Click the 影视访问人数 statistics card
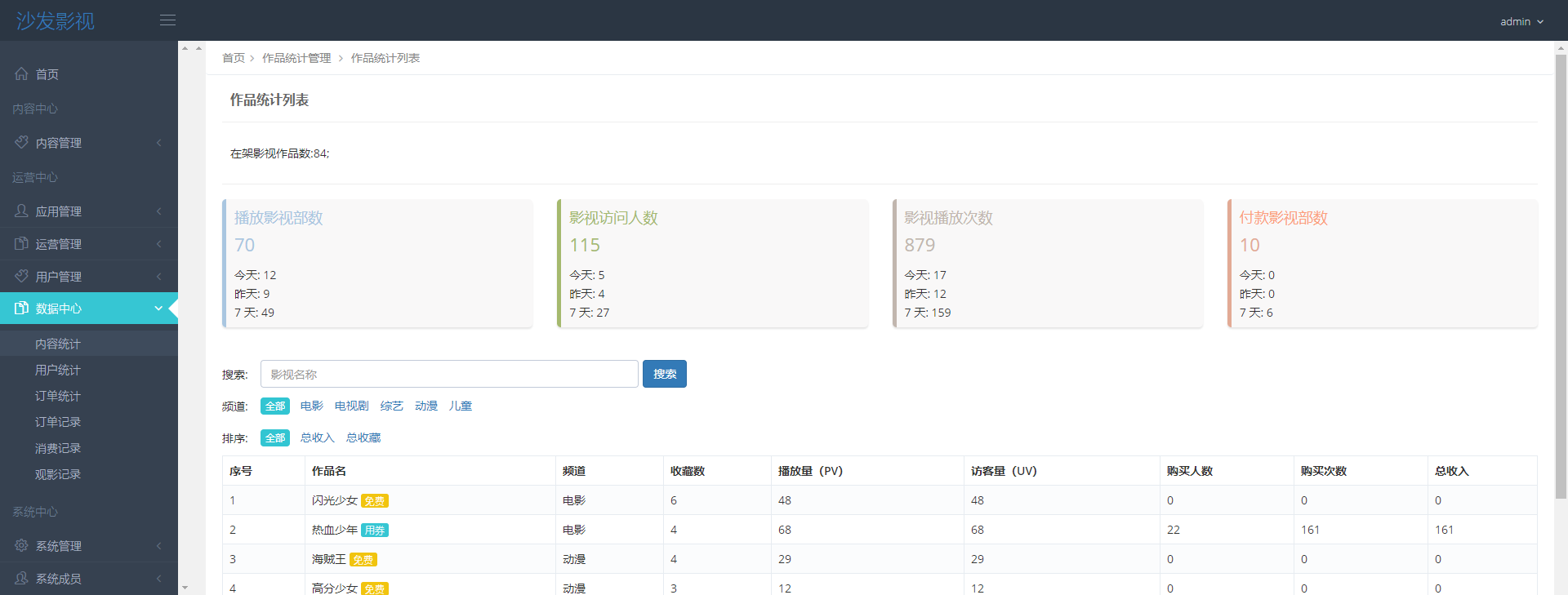Screen dimensions: 1568x595 (x=712, y=264)
